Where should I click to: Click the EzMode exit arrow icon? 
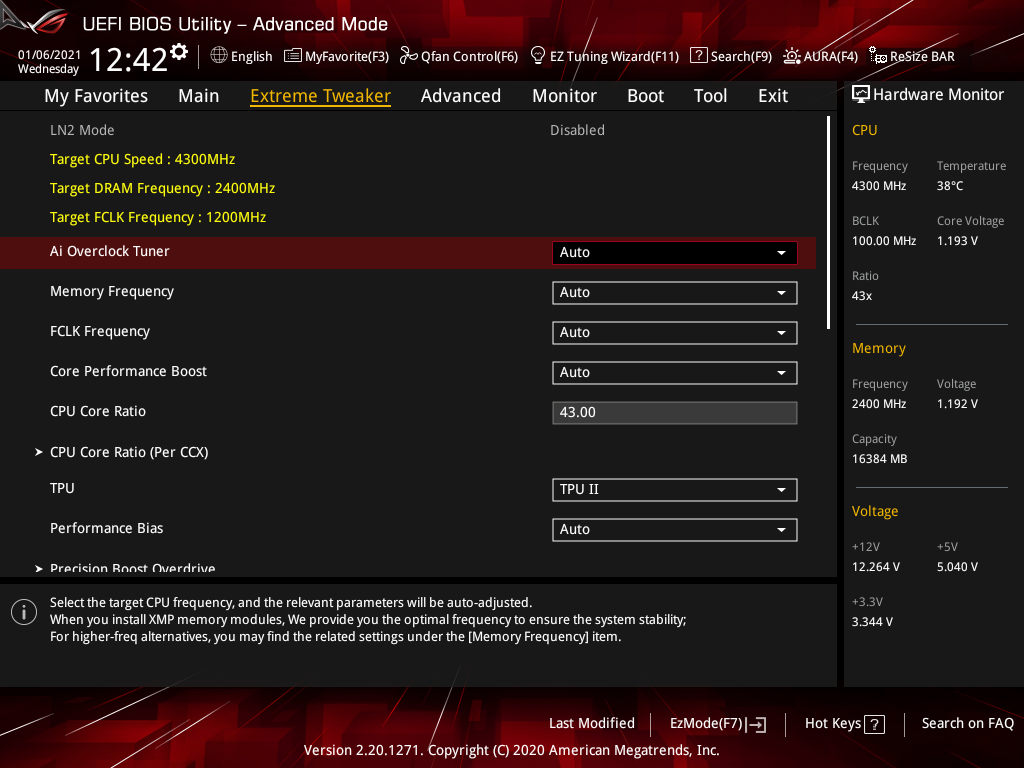[x=756, y=724]
